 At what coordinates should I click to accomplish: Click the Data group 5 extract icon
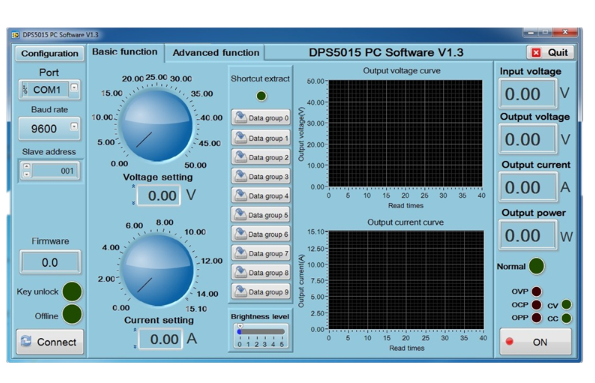[x=240, y=215]
